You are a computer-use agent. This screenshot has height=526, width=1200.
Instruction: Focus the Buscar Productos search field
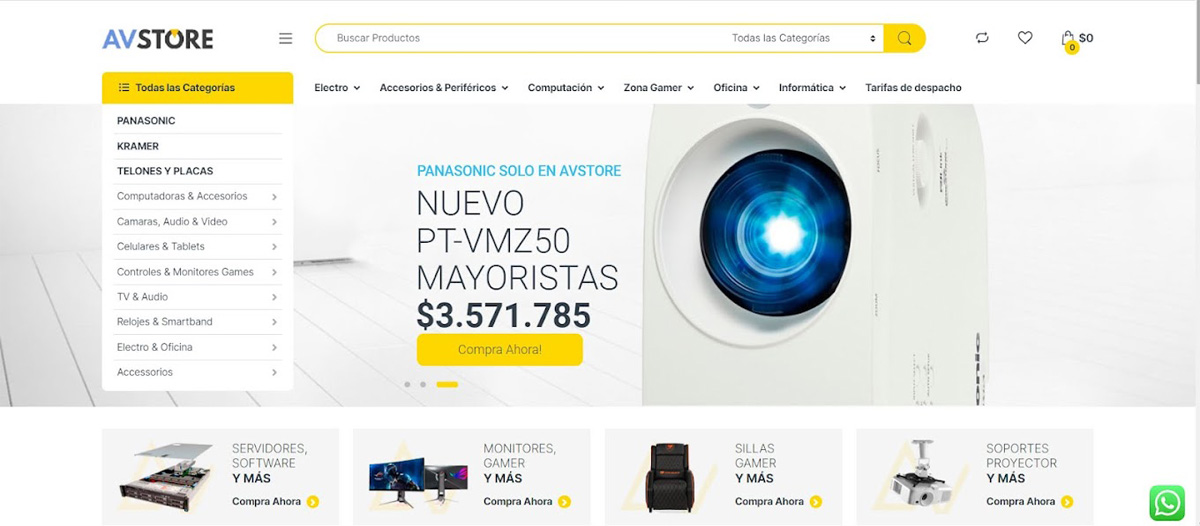520,38
